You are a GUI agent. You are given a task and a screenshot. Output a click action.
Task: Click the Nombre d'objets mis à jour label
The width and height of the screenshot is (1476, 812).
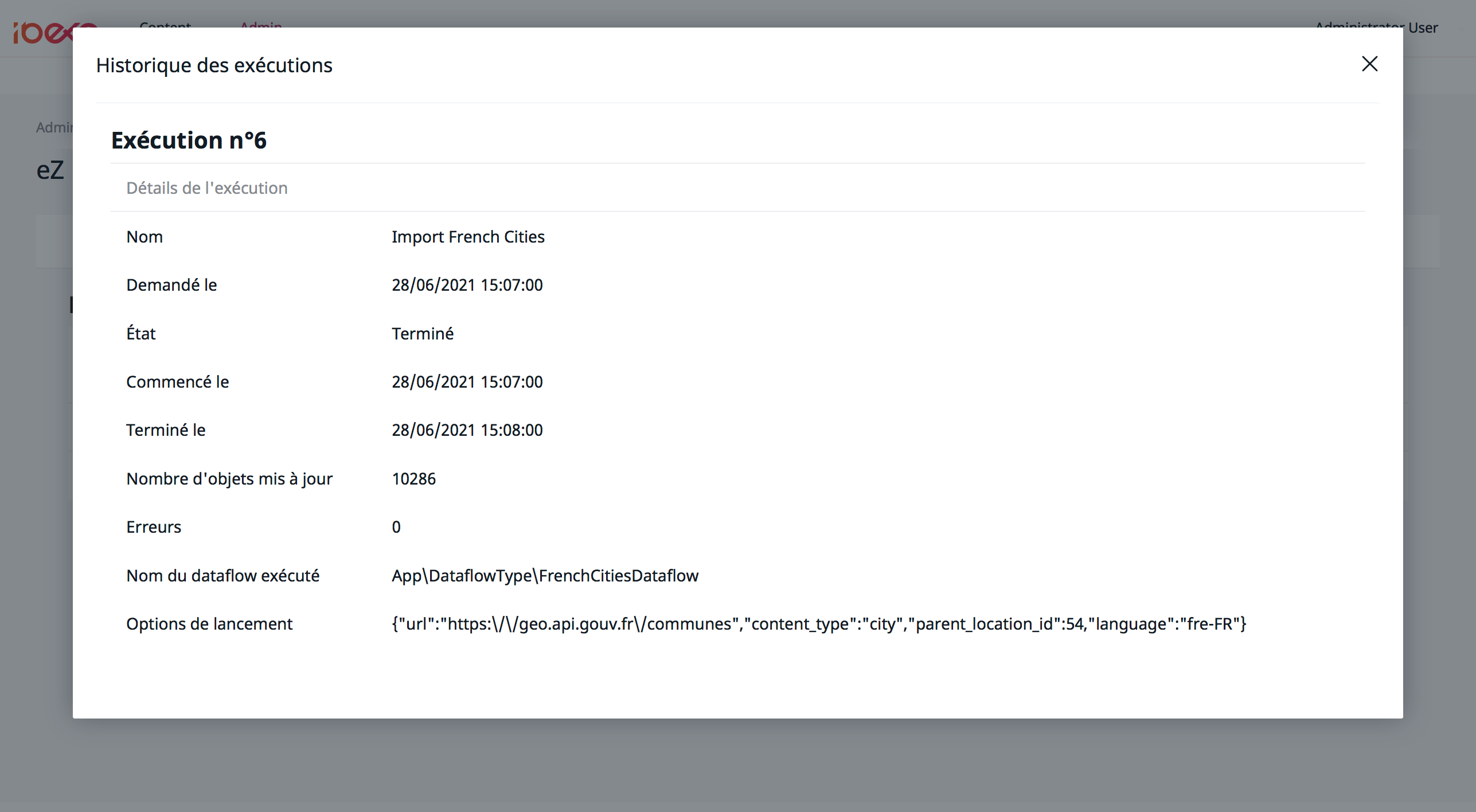click(x=229, y=479)
